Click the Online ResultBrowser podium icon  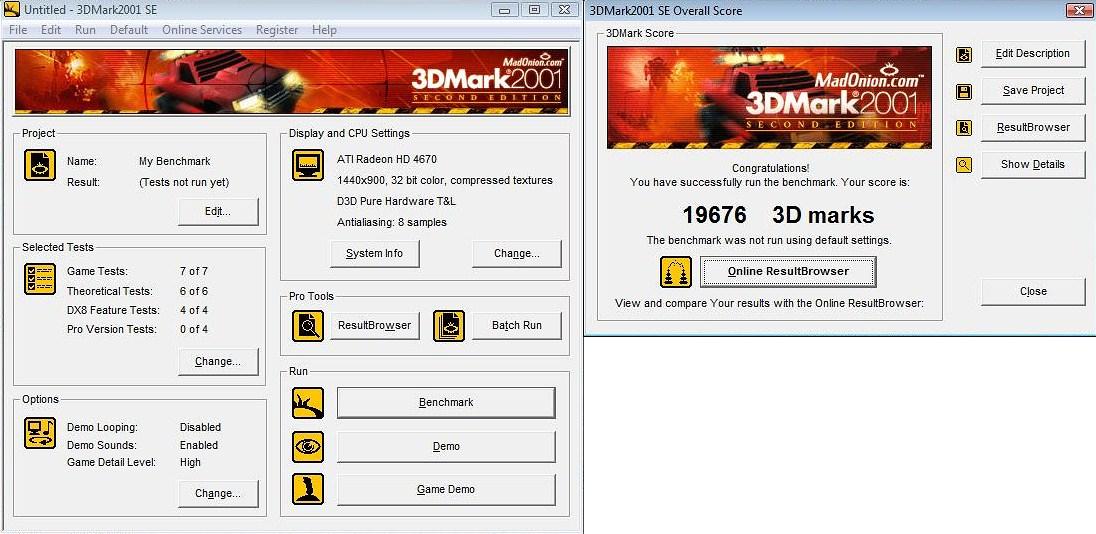676,272
